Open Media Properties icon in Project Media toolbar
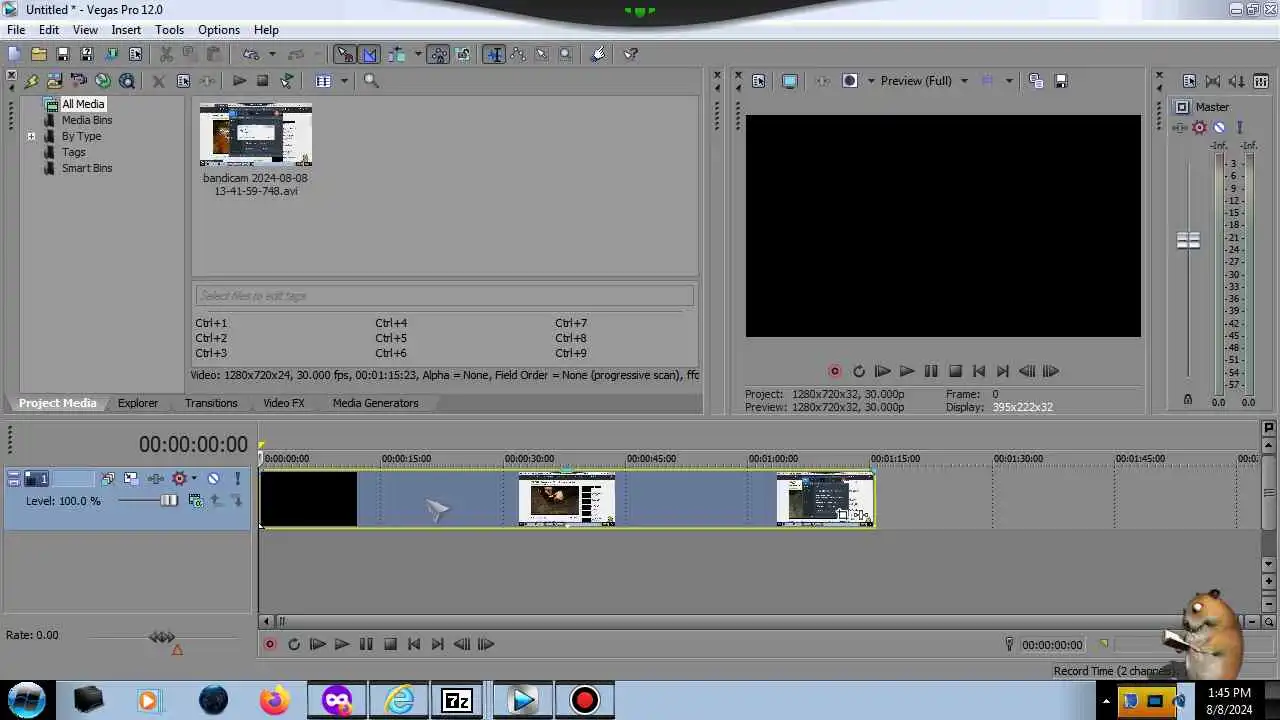Image resolution: width=1280 pixels, height=720 pixels. pyautogui.click(x=183, y=81)
